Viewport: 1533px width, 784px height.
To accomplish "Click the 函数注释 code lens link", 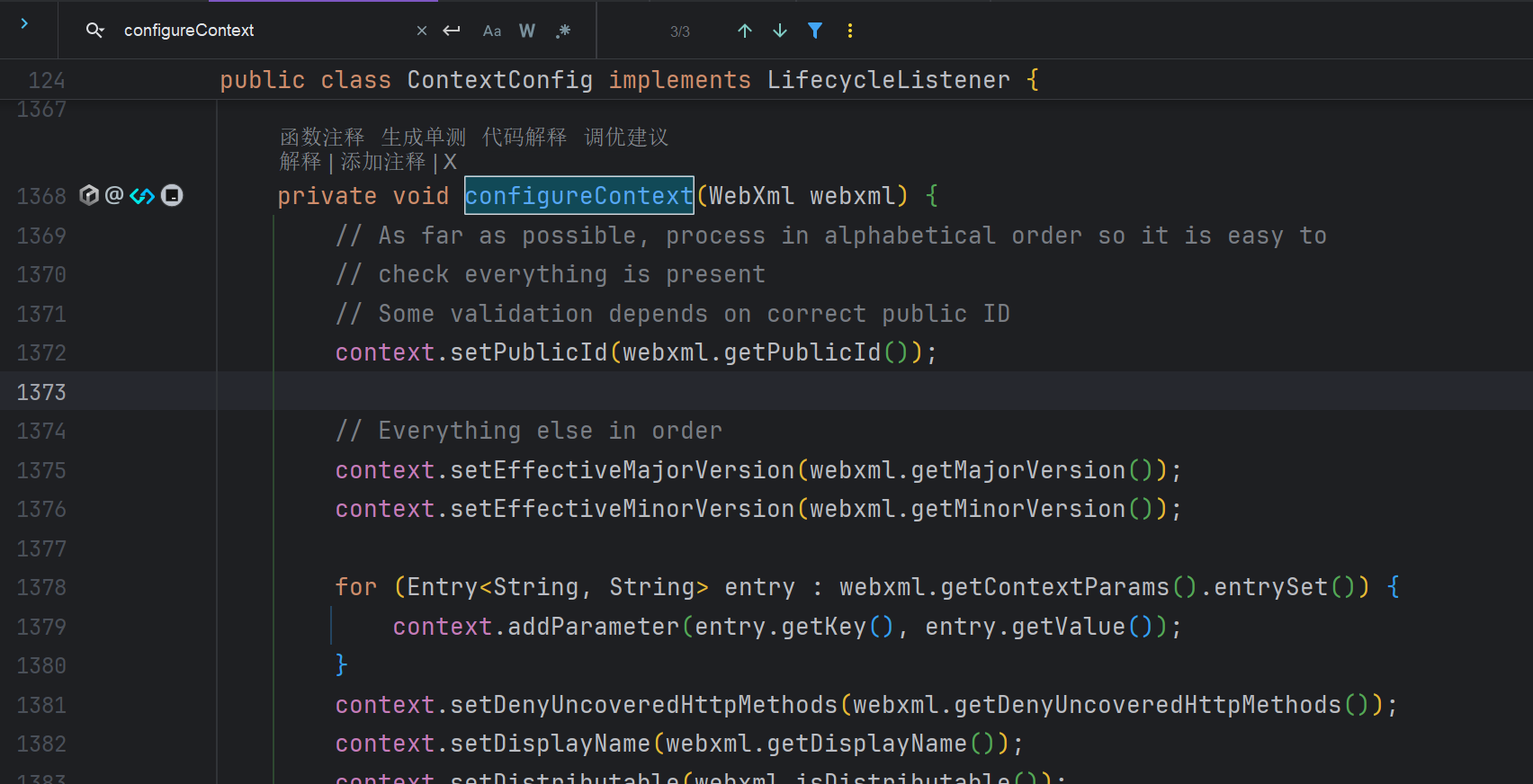I will (322, 137).
